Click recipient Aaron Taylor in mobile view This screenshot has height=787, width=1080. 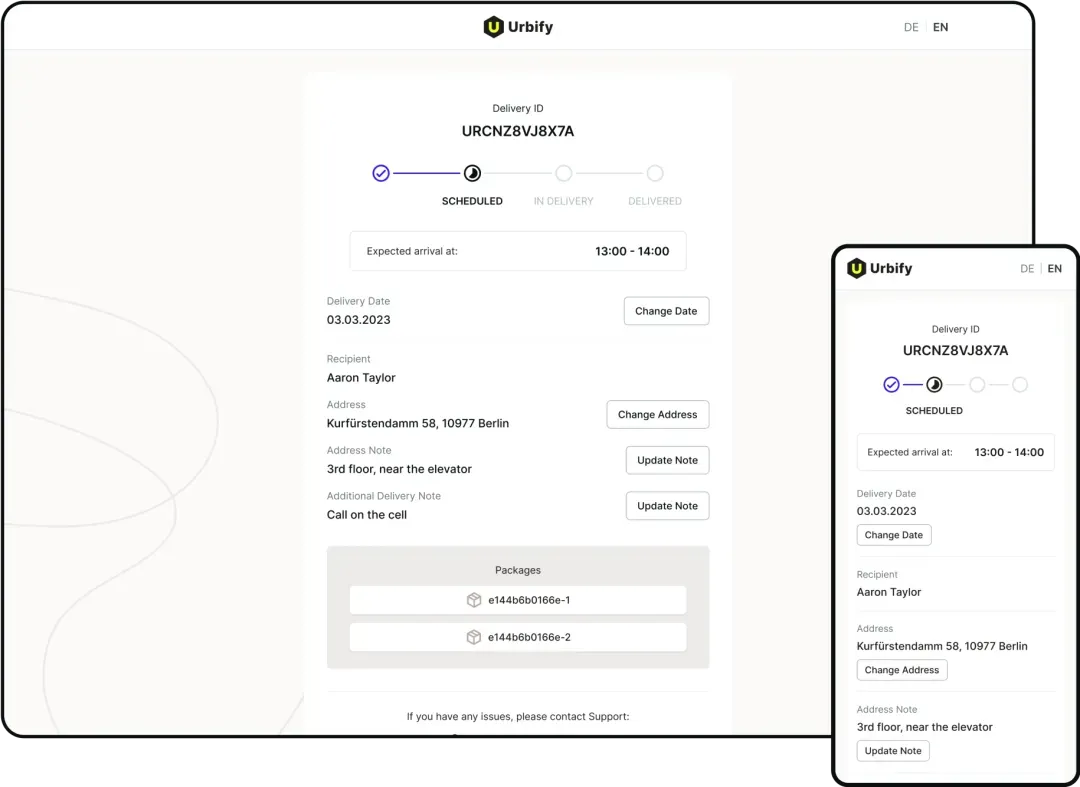tap(889, 592)
